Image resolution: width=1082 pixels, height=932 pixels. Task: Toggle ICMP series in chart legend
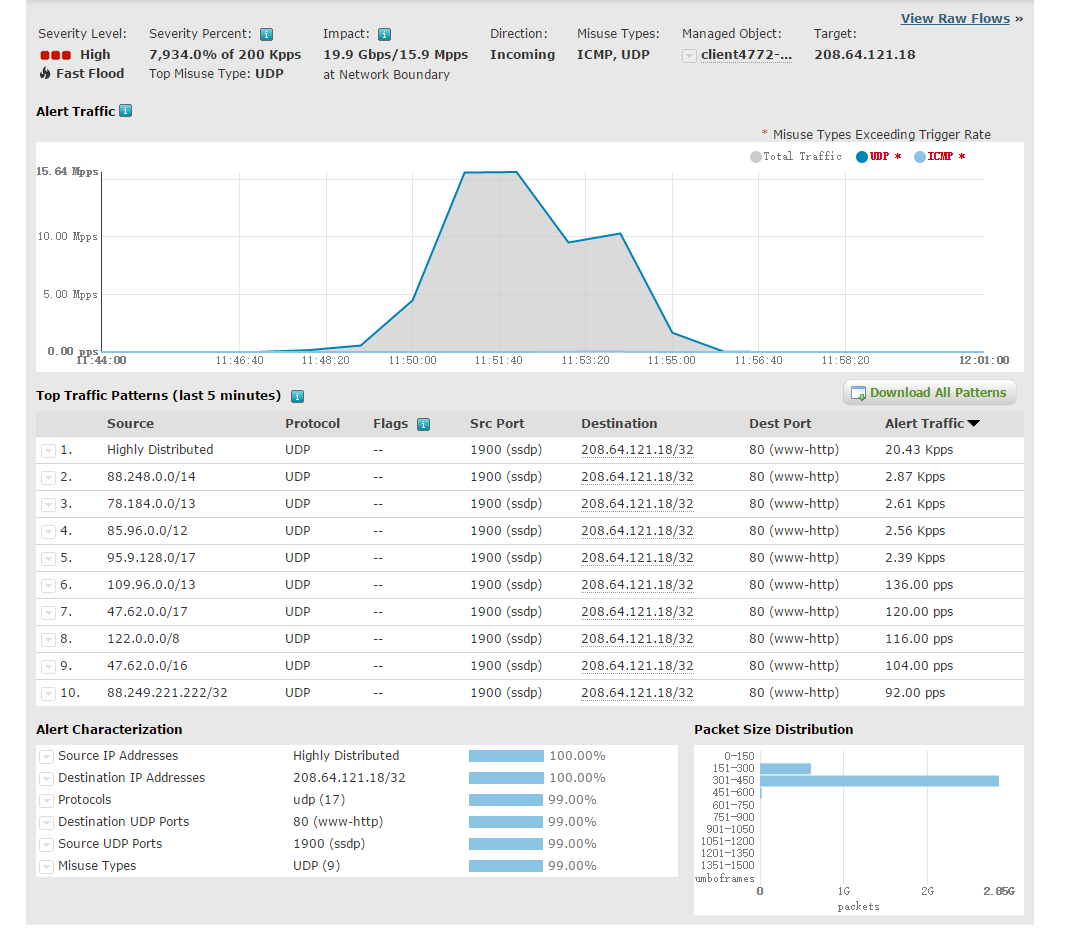[x=939, y=157]
